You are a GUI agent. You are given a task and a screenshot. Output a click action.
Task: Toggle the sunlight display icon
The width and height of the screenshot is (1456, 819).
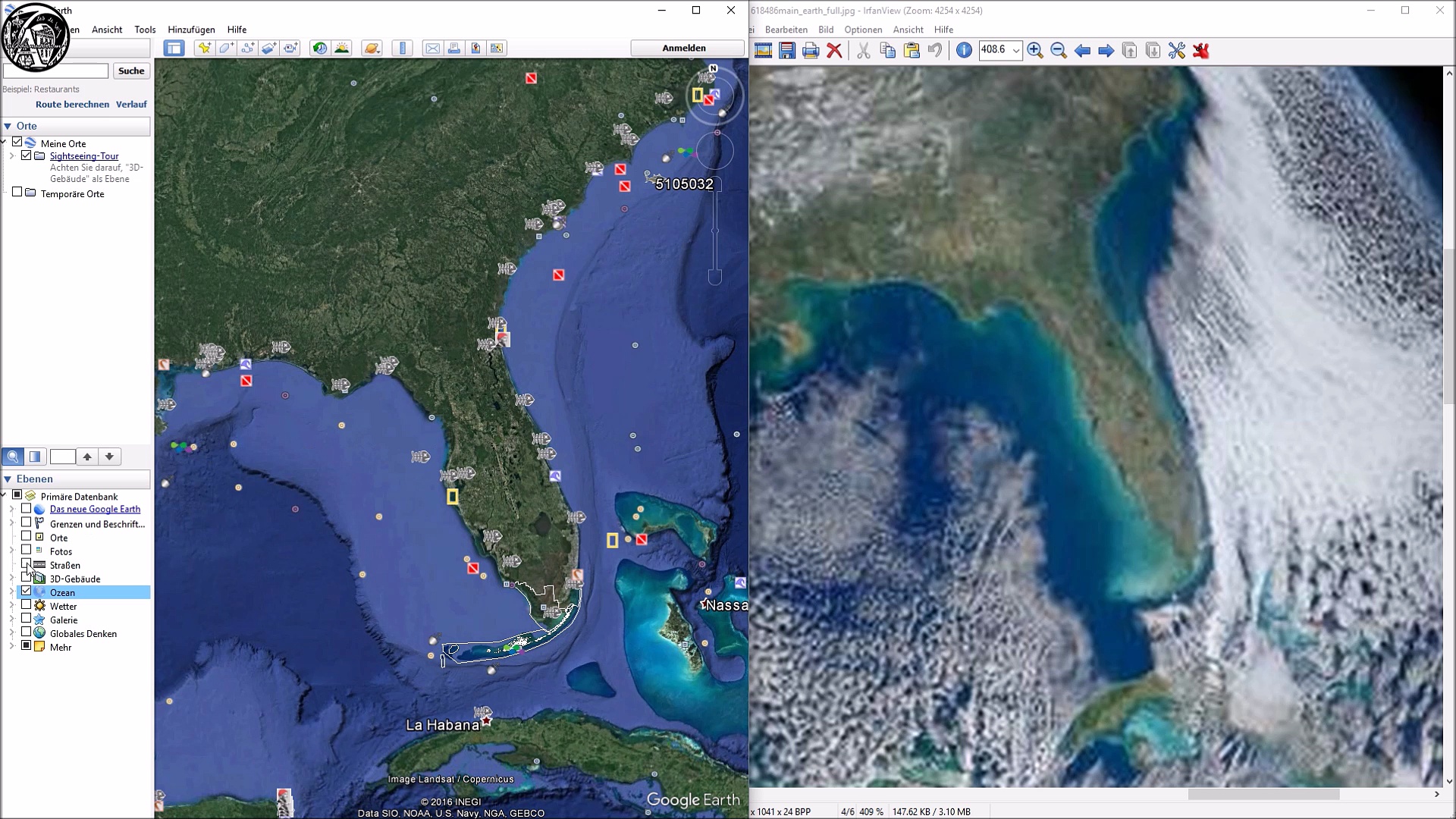pyautogui.click(x=342, y=49)
